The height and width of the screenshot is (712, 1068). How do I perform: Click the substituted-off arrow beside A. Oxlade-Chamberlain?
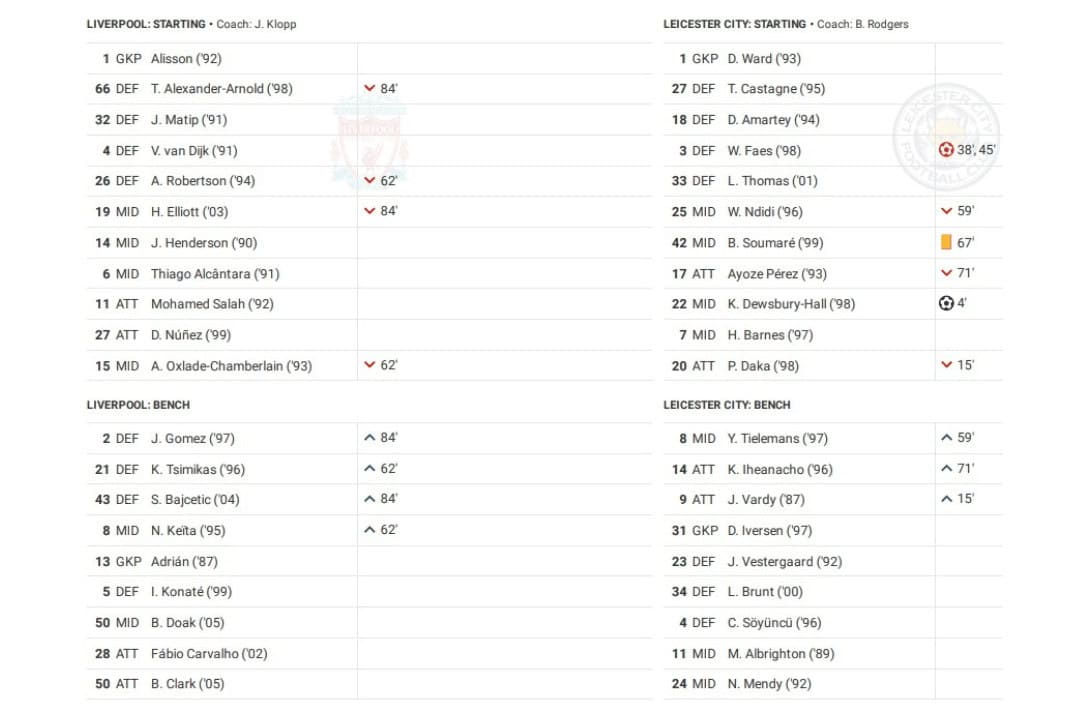pos(370,365)
